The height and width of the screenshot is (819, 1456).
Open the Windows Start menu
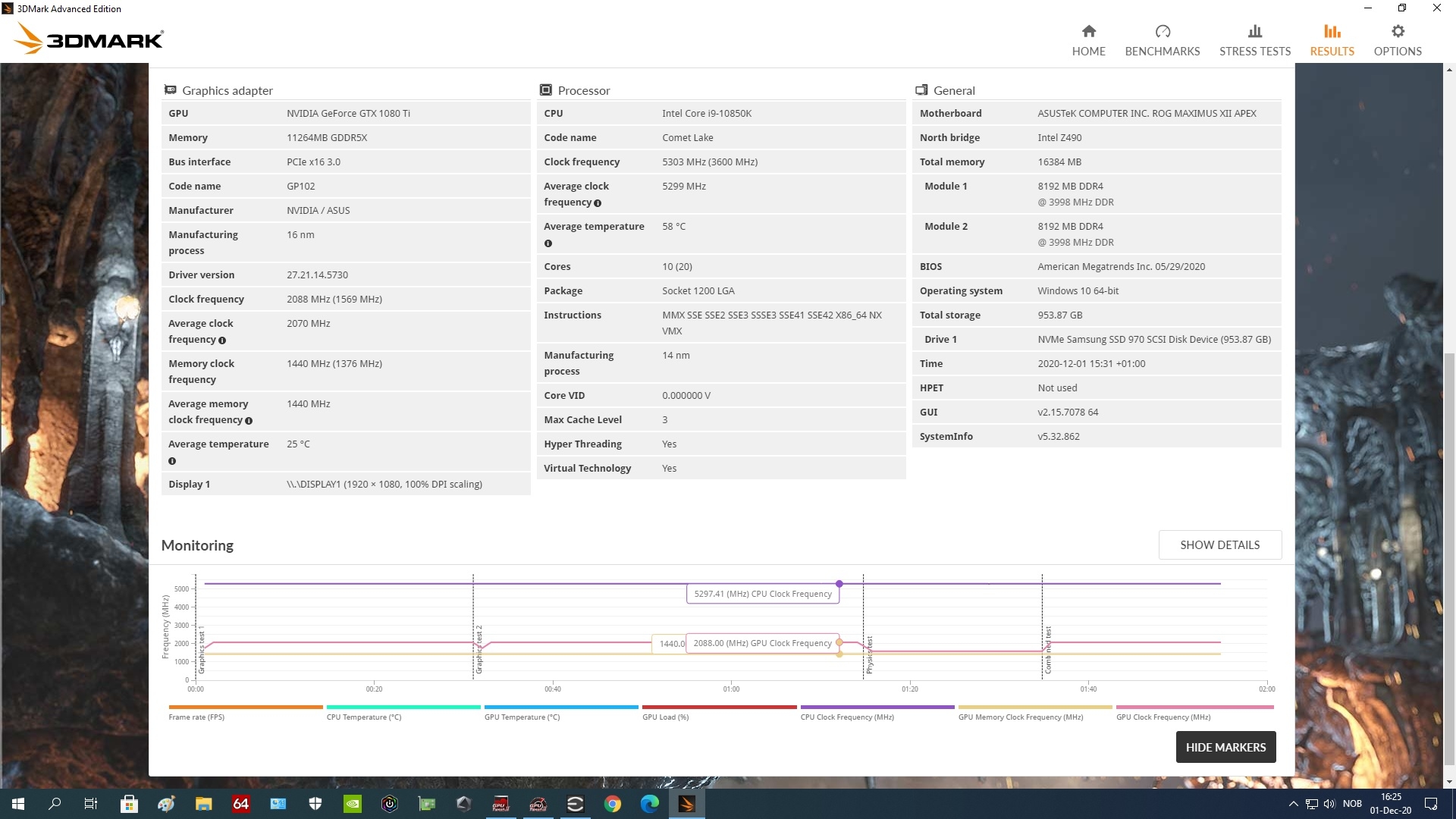point(18,804)
